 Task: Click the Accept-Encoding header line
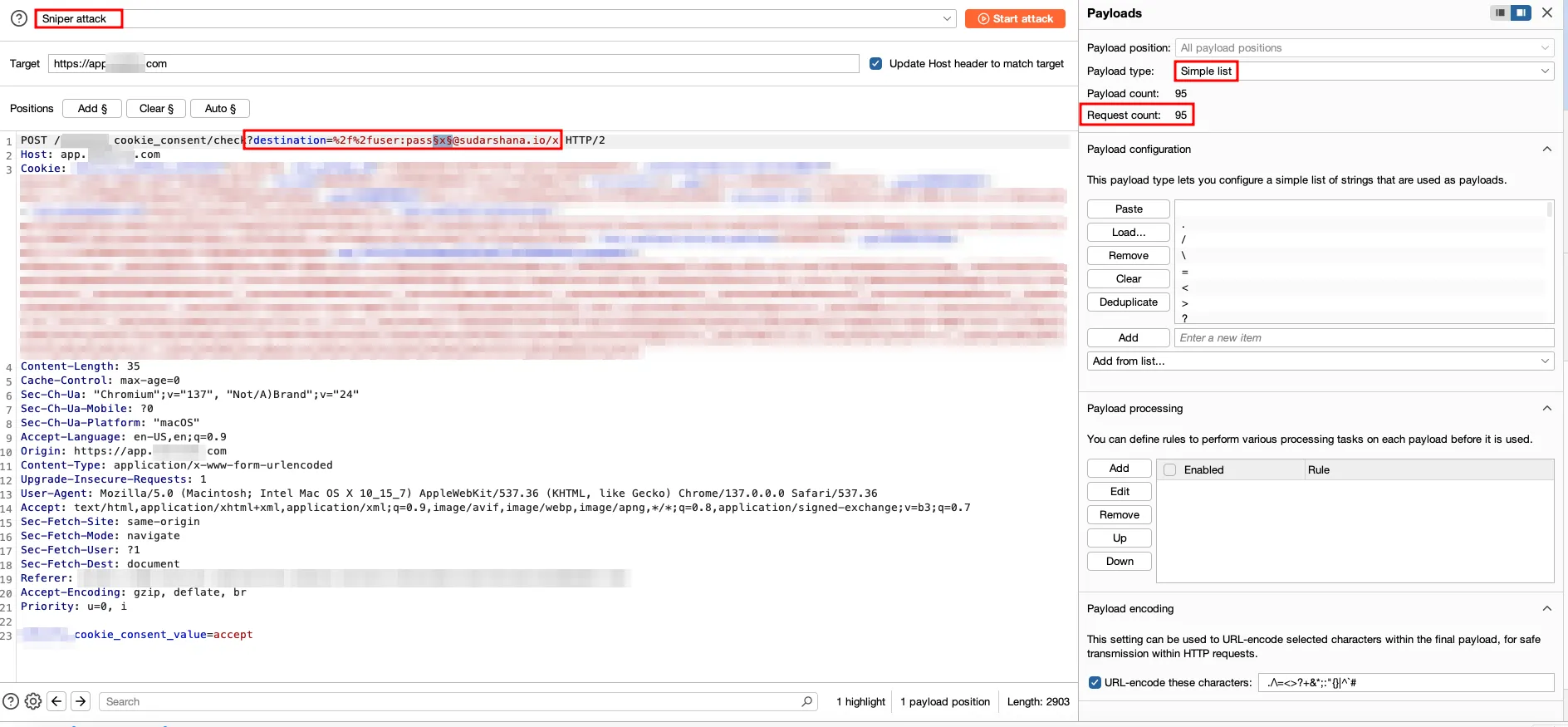click(134, 592)
